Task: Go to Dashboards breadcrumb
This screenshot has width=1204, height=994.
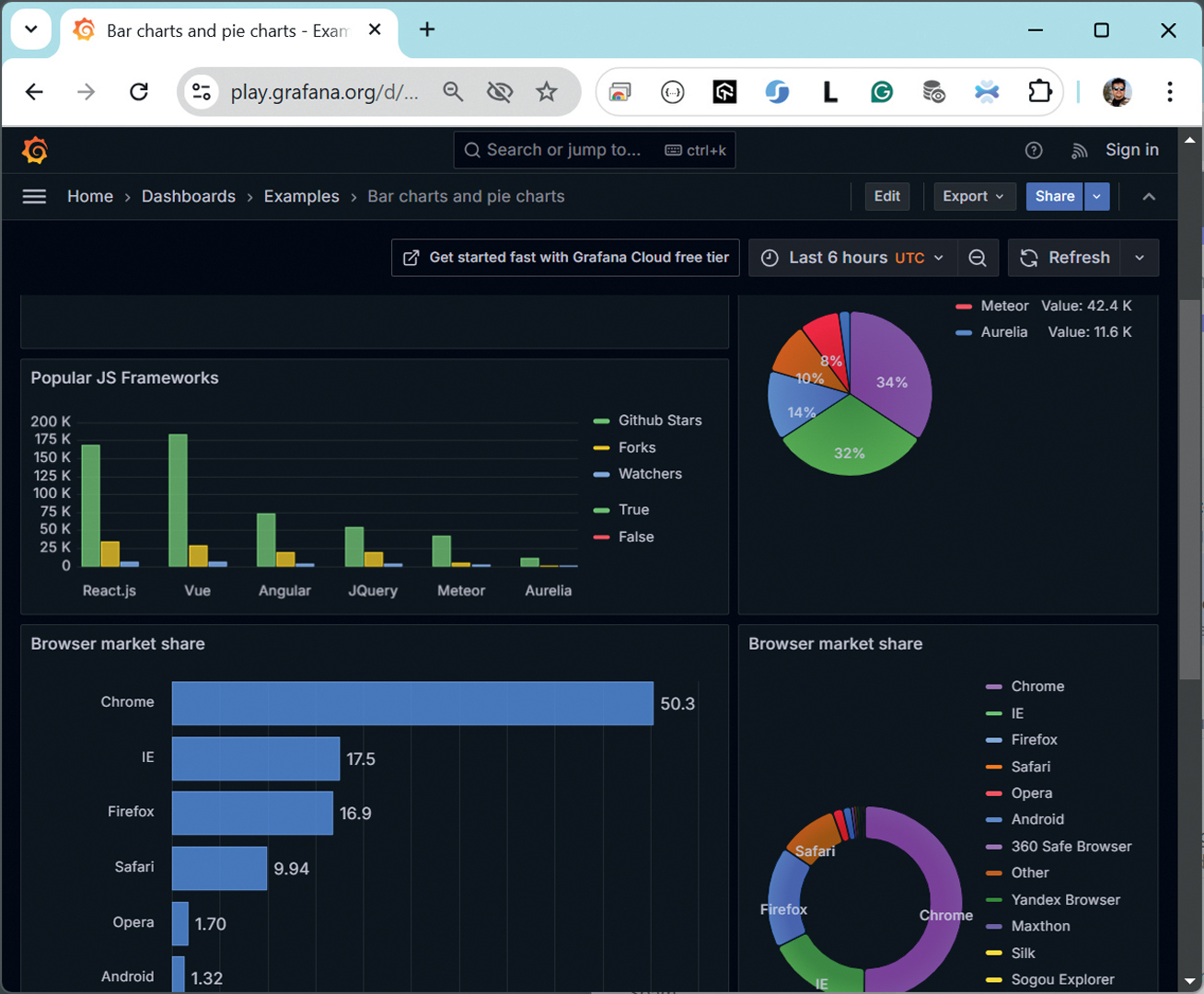Action: (189, 196)
